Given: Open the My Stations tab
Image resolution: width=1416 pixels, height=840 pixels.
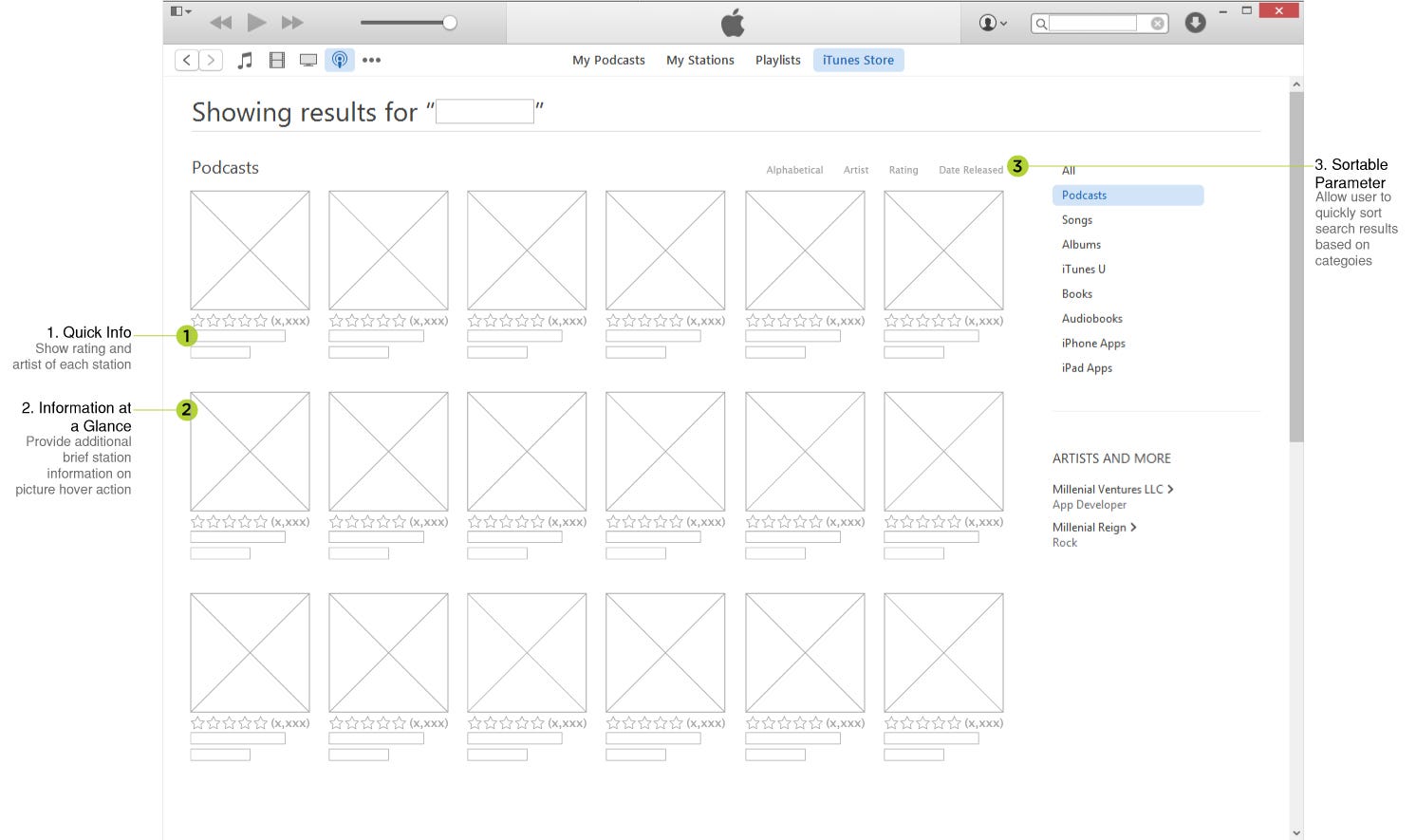Looking at the screenshot, I should click(700, 60).
